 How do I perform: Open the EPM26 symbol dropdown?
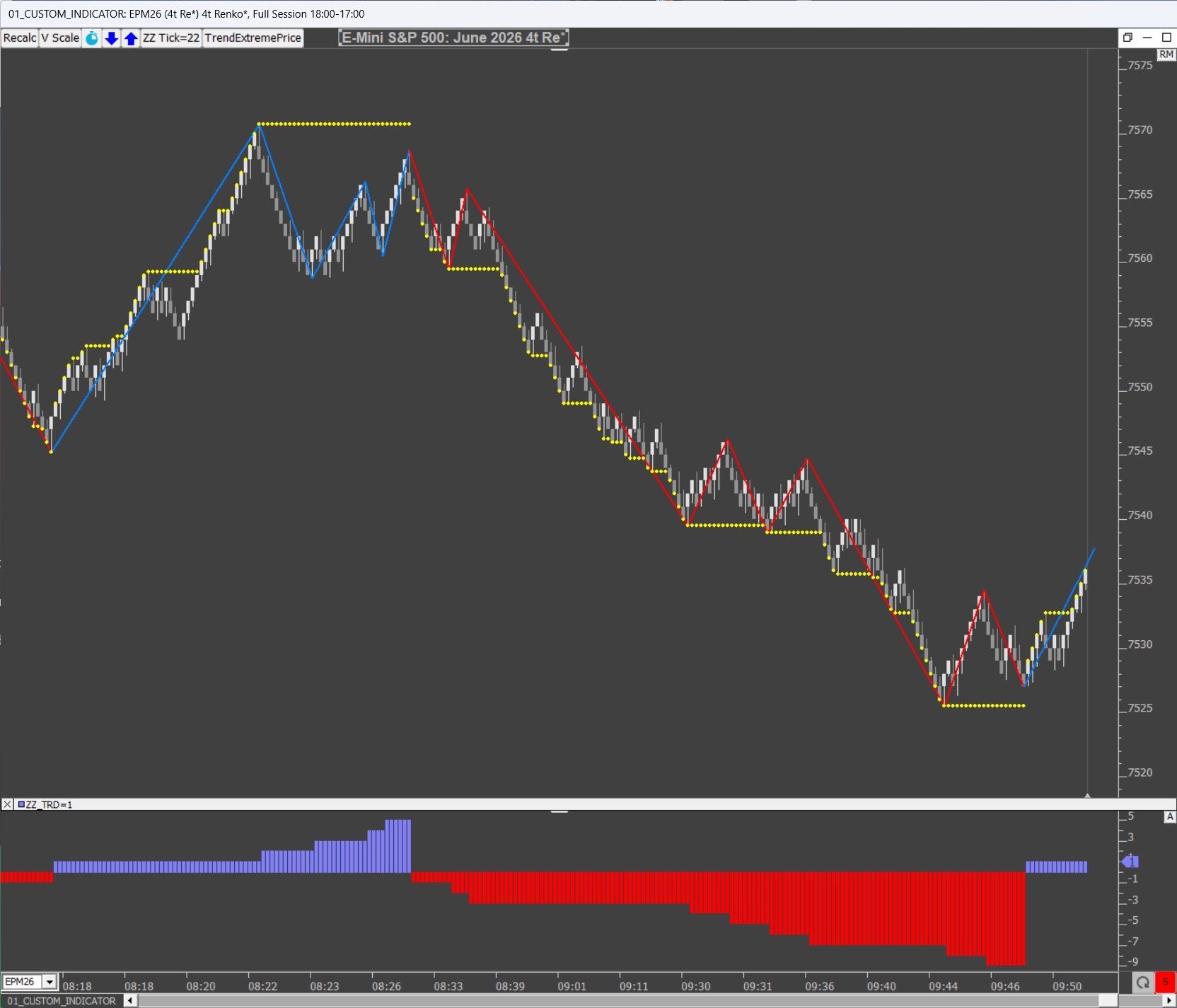coord(50,982)
